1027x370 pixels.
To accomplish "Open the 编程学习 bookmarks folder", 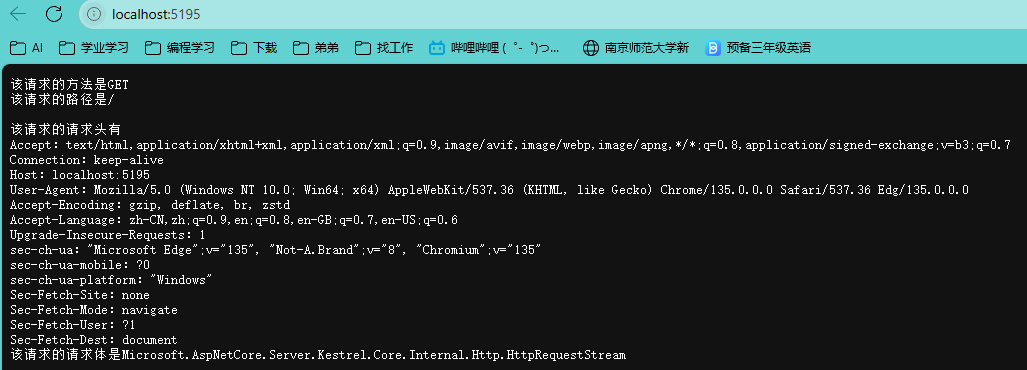I will 180,48.
